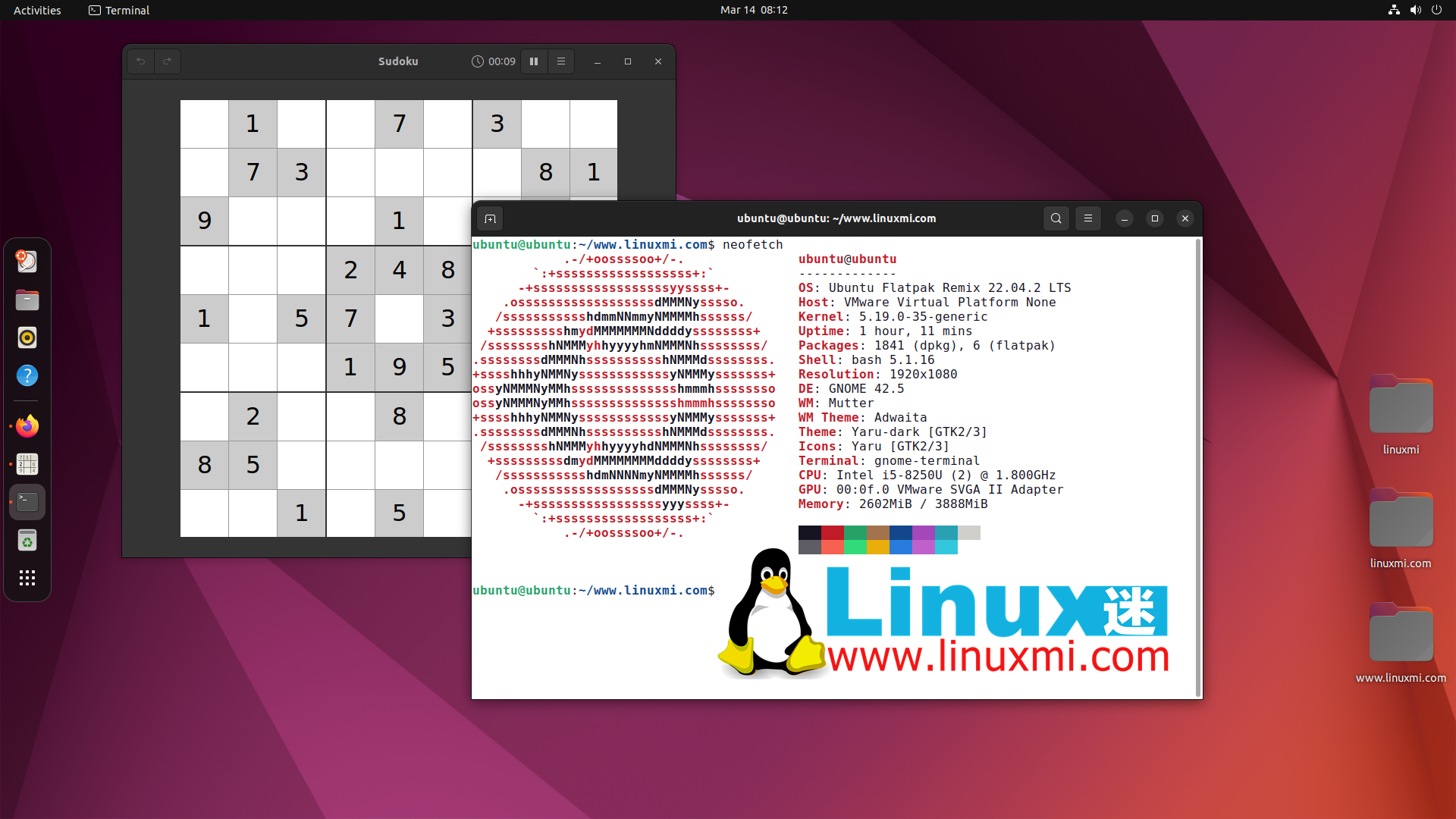1456x819 pixels.
Task: Open the power menu icon
Action: click(x=1436, y=10)
